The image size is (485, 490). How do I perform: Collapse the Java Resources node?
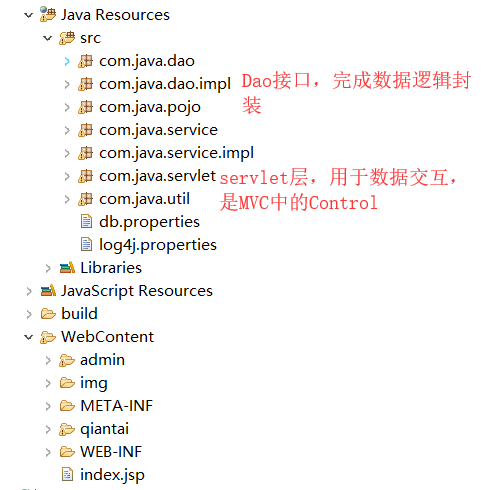tap(29, 15)
